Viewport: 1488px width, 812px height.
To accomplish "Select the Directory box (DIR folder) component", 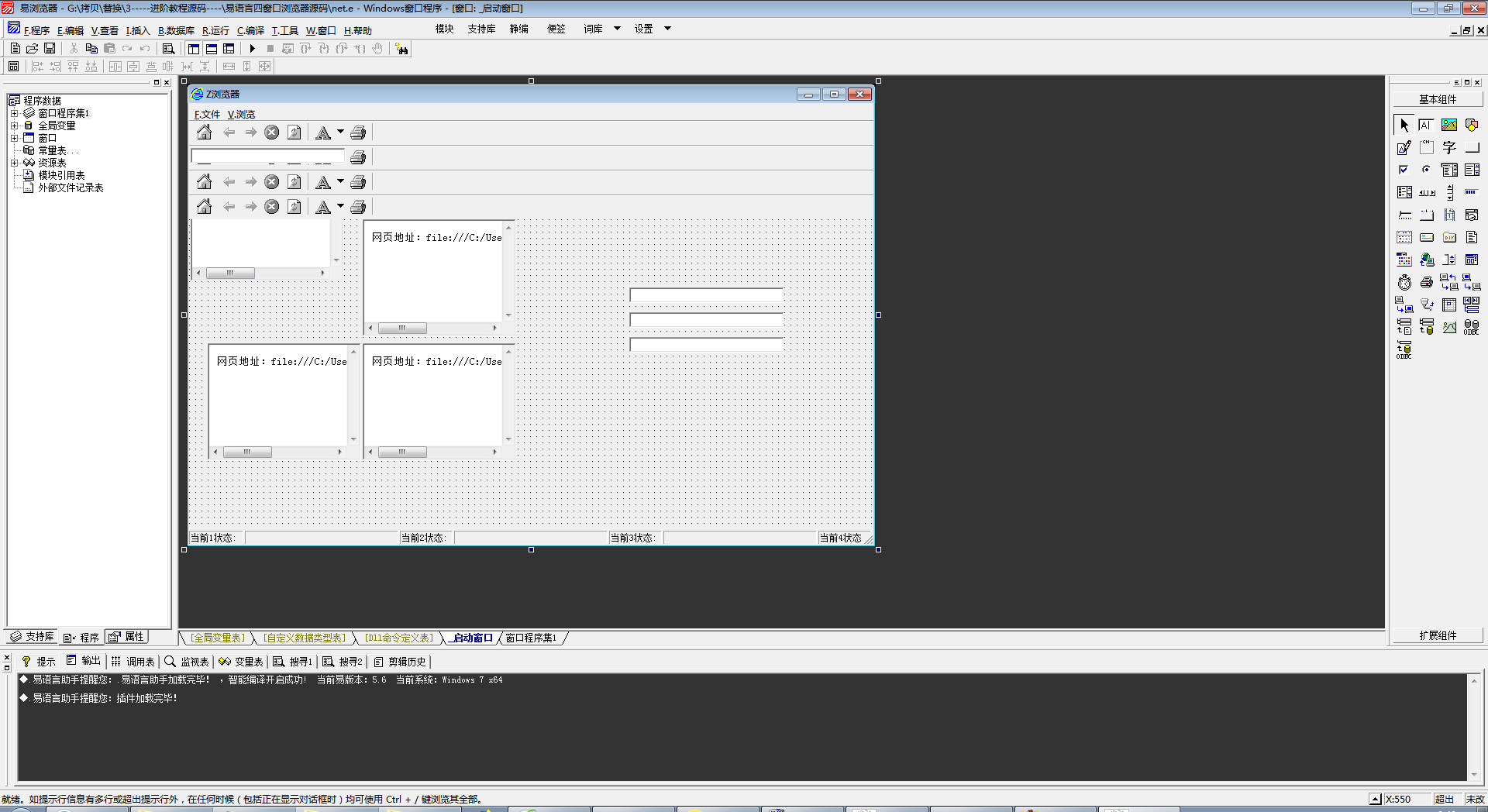I will point(1449,237).
